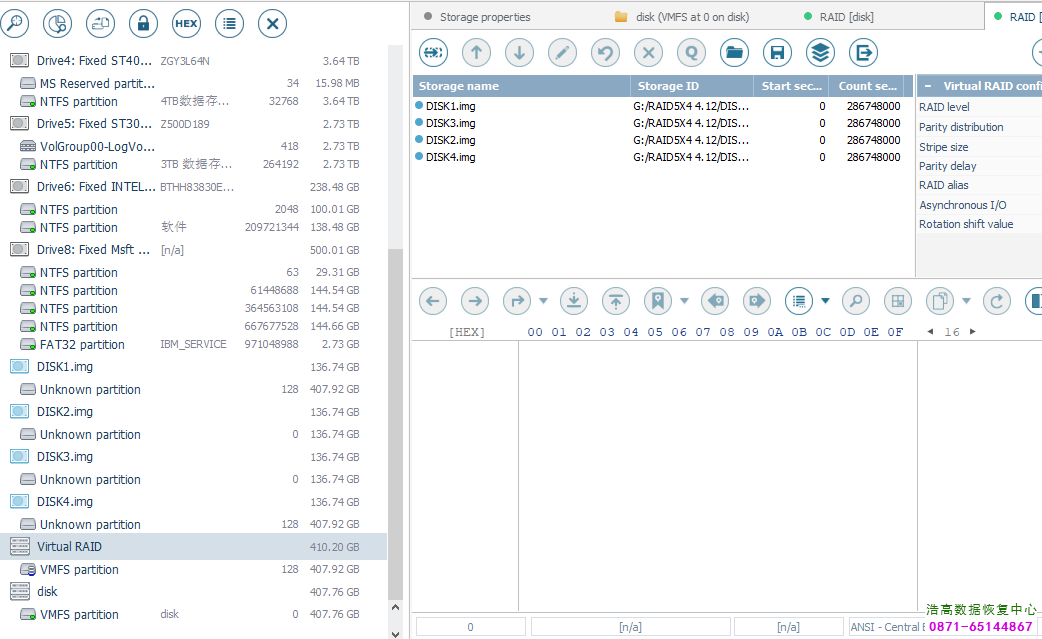
Task: Click the circular refresh arrow in hex toolbar
Action: [996, 301]
